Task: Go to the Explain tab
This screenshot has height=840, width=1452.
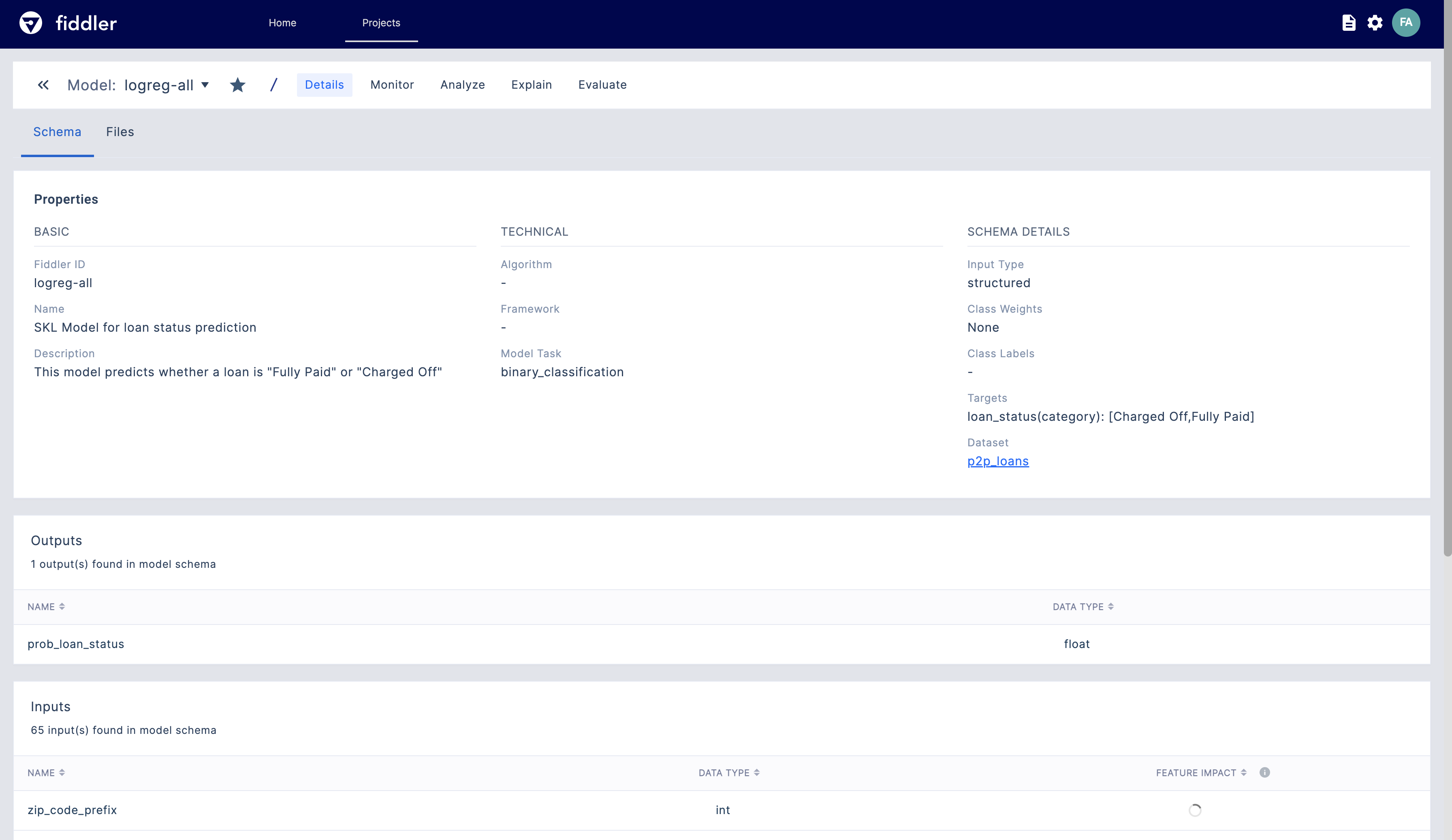Action: click(x=531, y=85)
